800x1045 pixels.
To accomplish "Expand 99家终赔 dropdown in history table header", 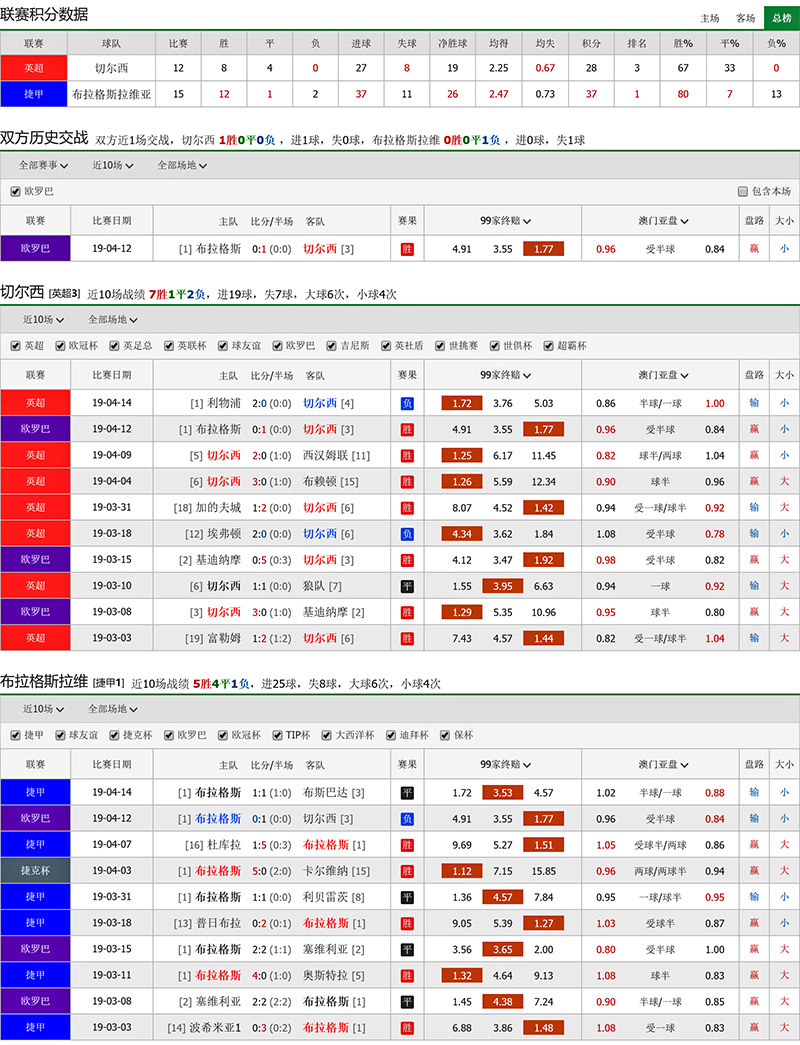I will [x=505, y=221].
